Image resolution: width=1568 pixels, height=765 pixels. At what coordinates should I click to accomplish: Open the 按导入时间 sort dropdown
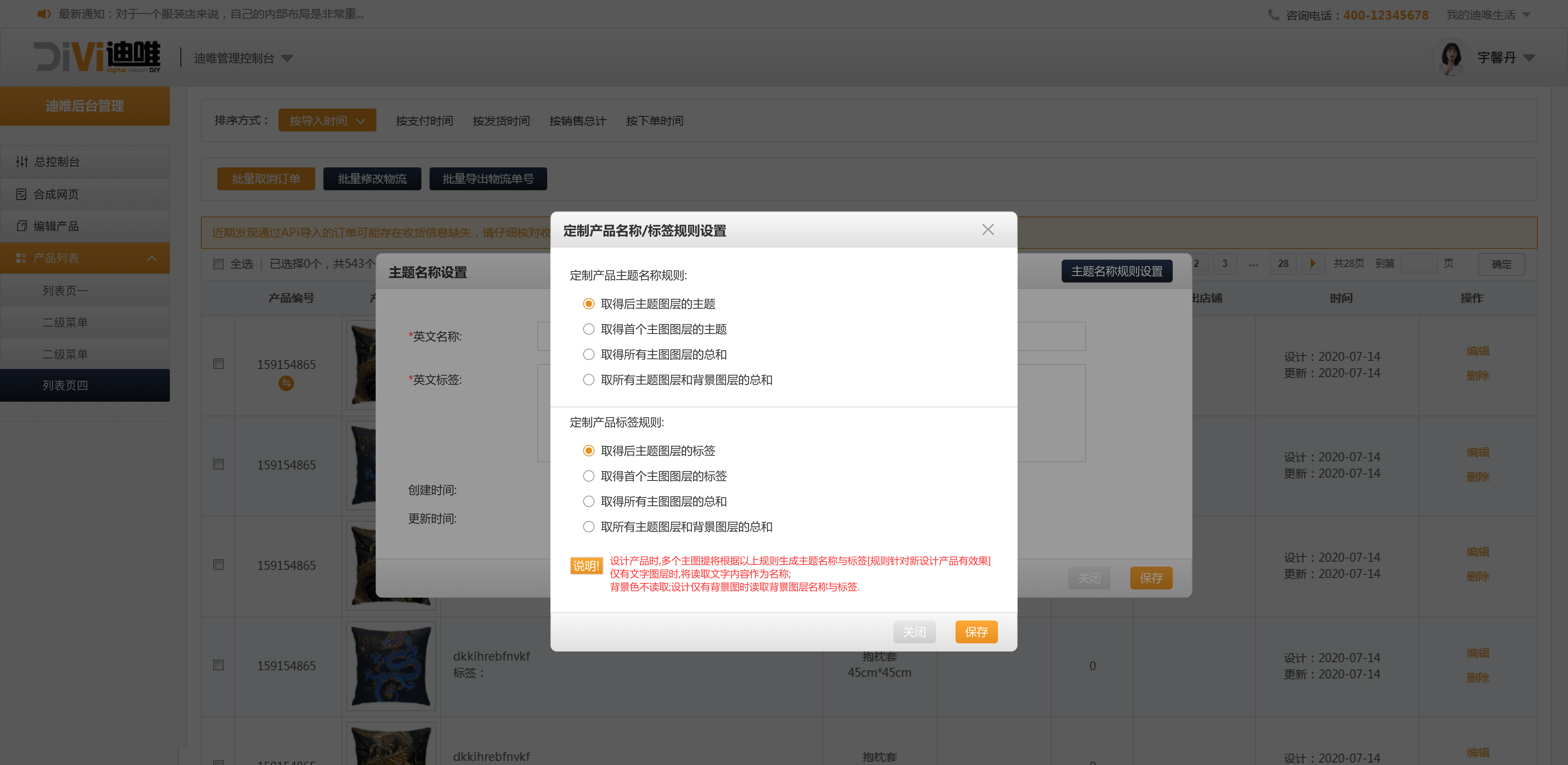(327, 120)
